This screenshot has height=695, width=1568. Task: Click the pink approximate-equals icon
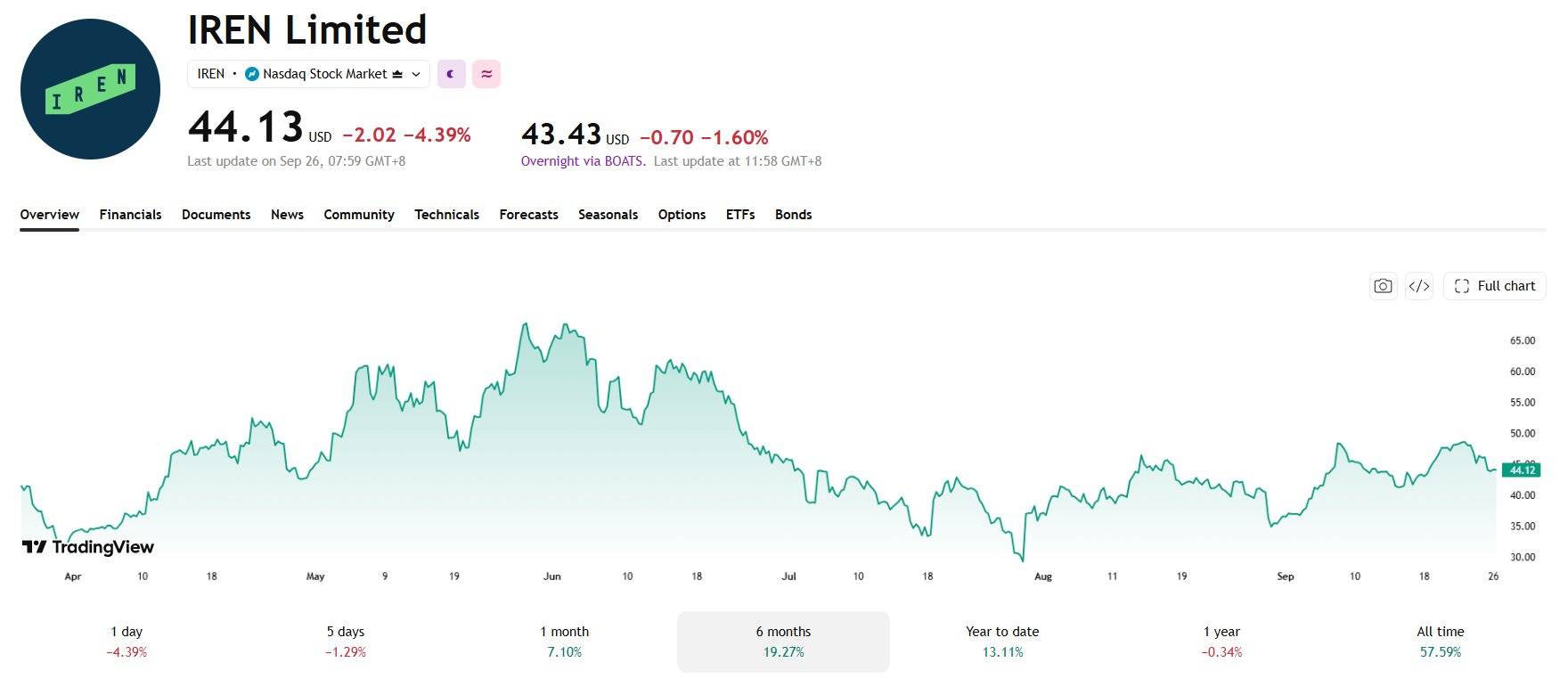tap(486, 74)
